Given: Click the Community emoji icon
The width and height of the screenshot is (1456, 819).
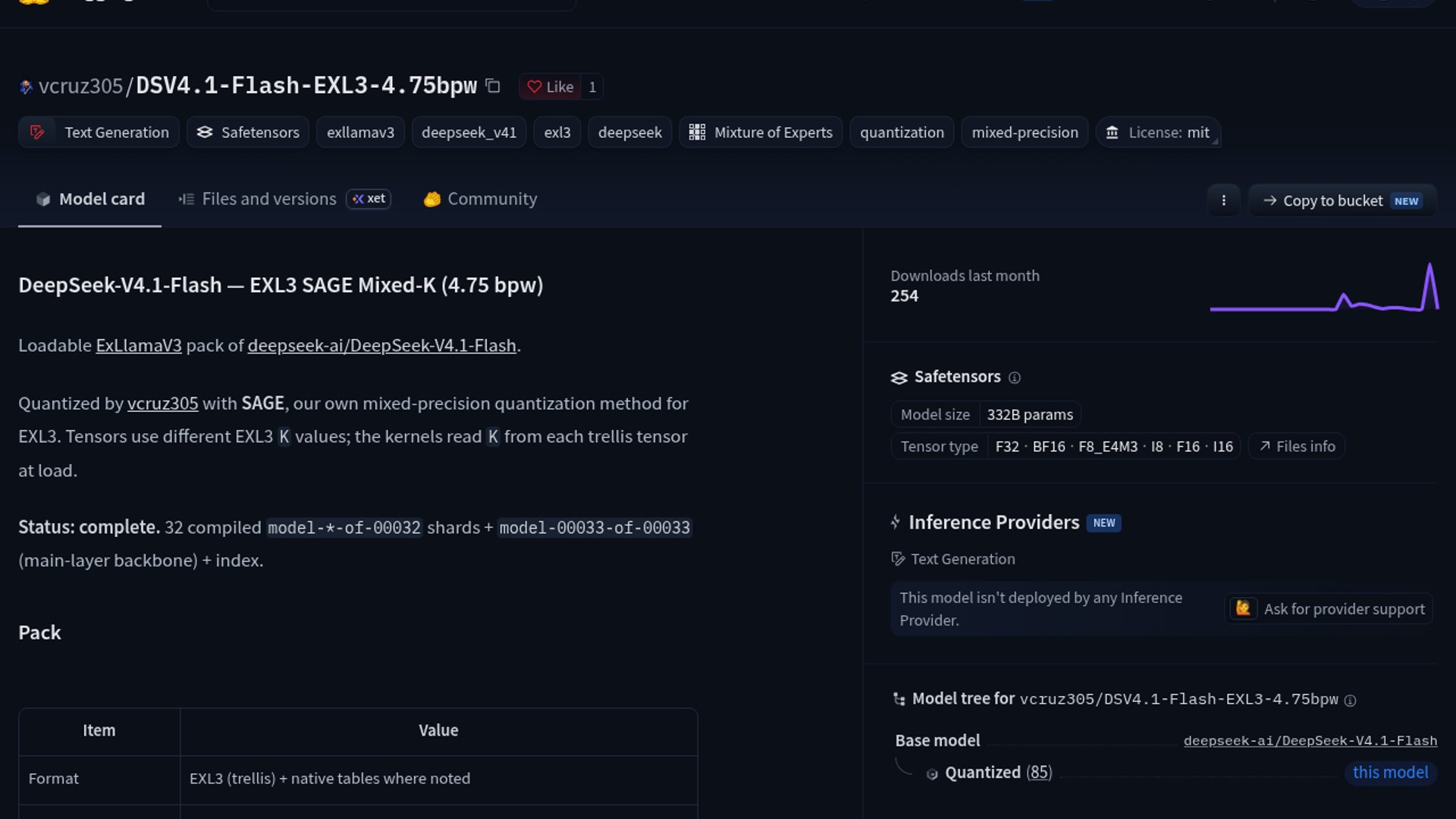Looking at the screenshot, I should (x=432, y=199).
